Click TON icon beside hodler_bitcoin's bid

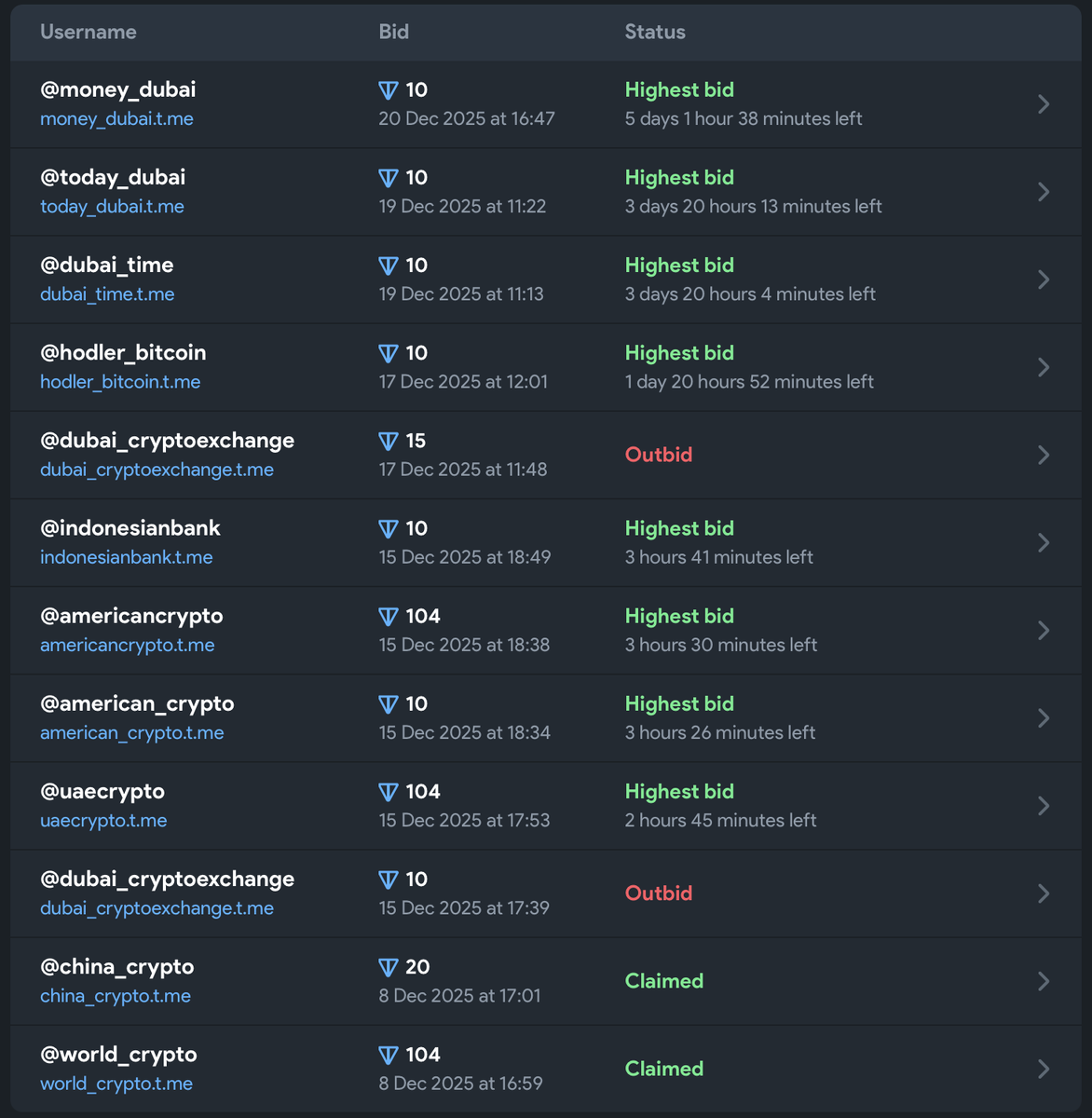[389, 353]
